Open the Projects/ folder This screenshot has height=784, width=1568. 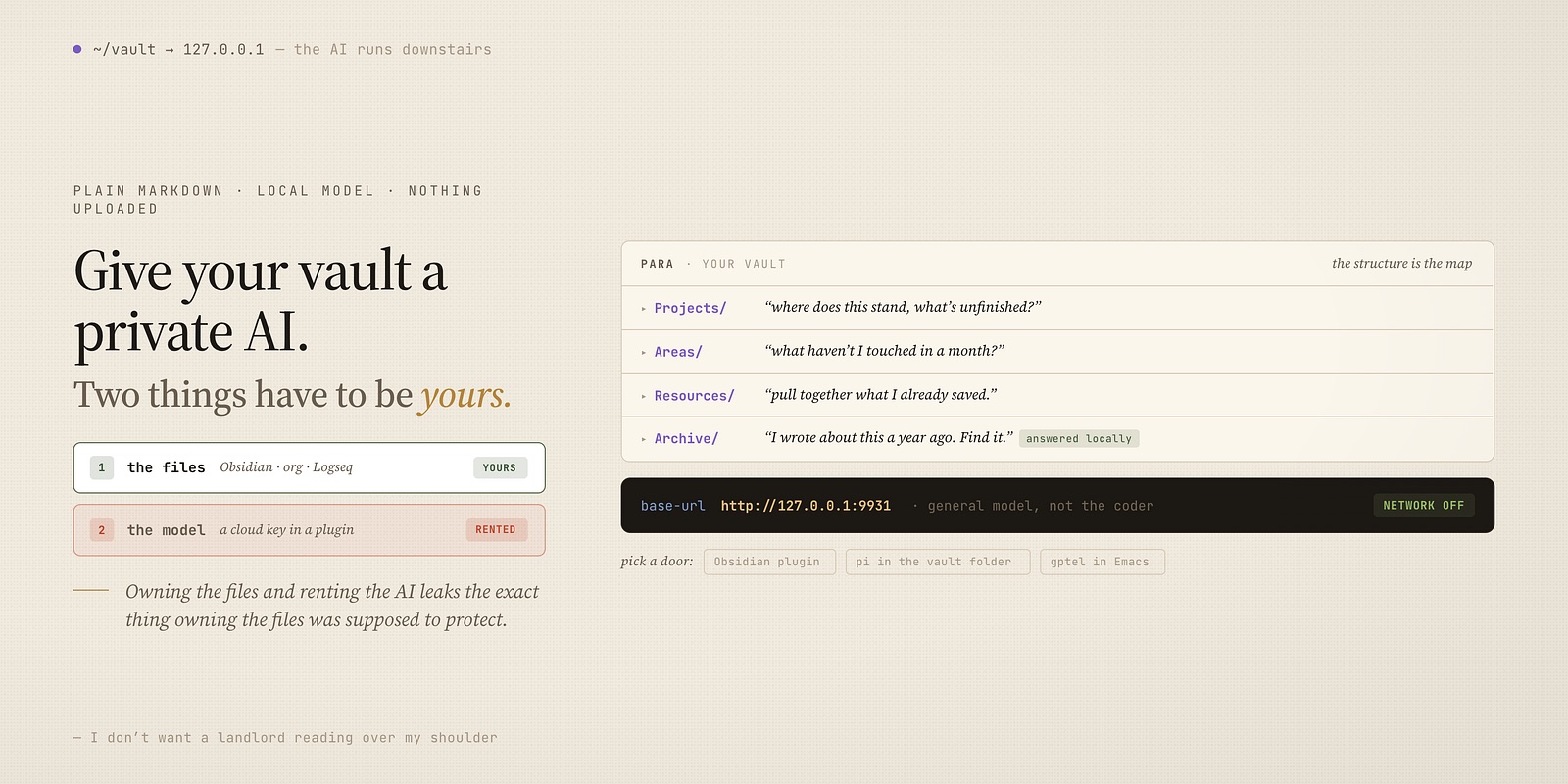[690, 308]
